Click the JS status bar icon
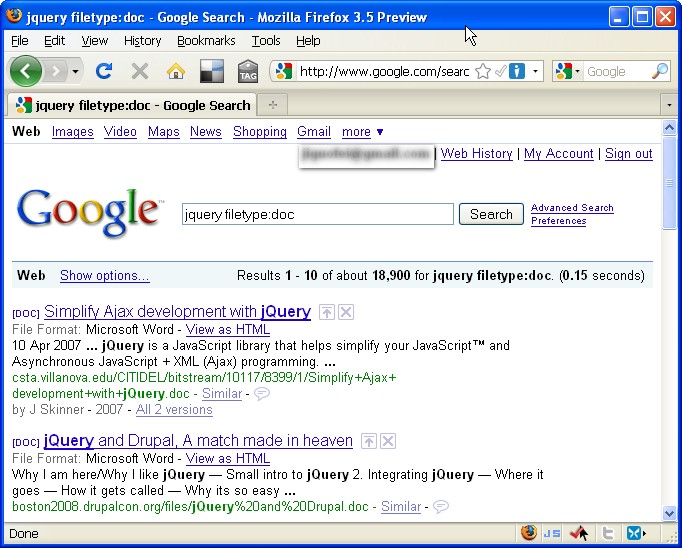The image size is (682, 548). pyautogui.click(x=552, y=533)
